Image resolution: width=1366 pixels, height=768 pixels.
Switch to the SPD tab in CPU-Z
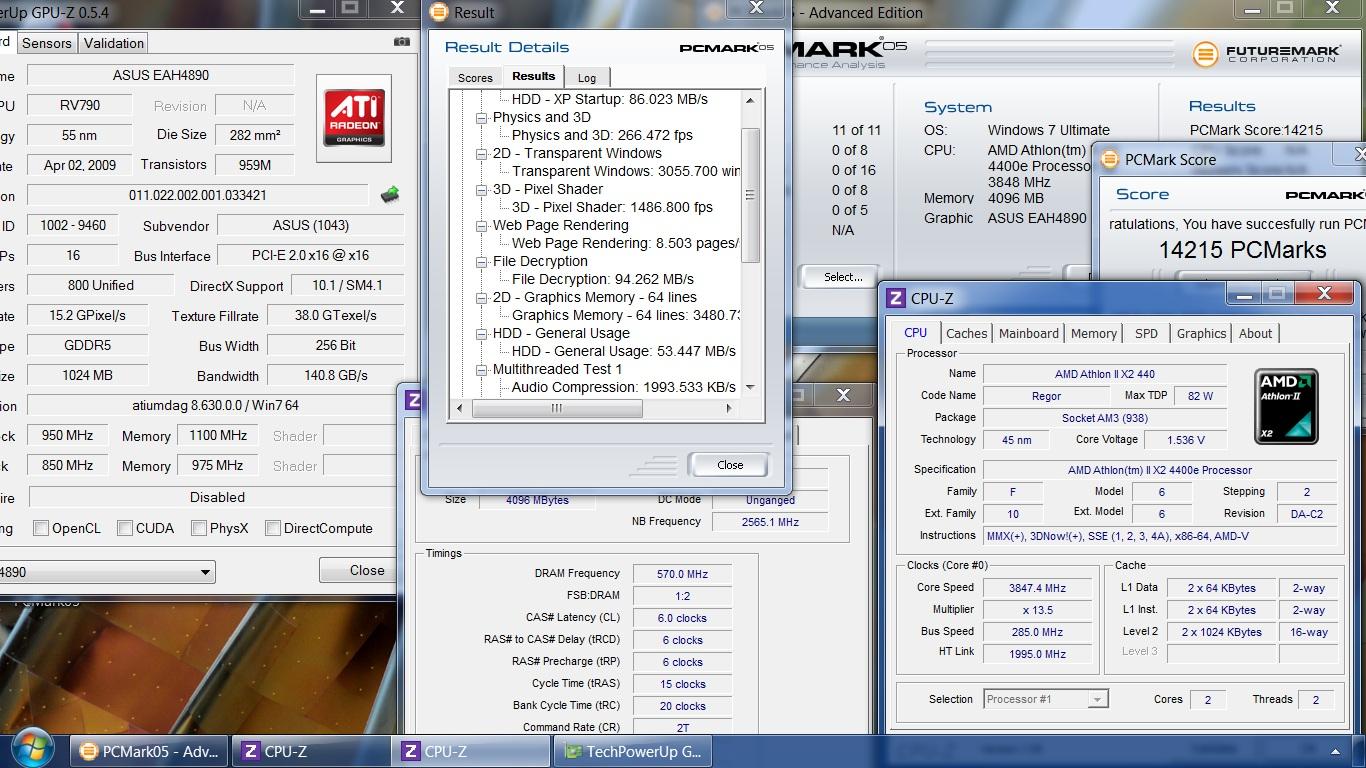[1147, 334]
